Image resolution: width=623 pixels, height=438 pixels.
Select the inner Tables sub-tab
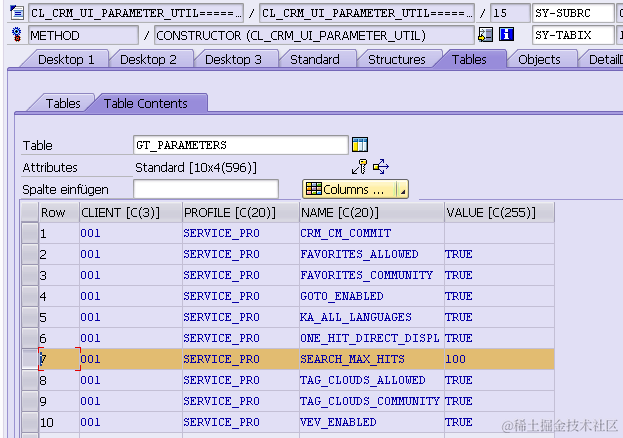point(63,104)
